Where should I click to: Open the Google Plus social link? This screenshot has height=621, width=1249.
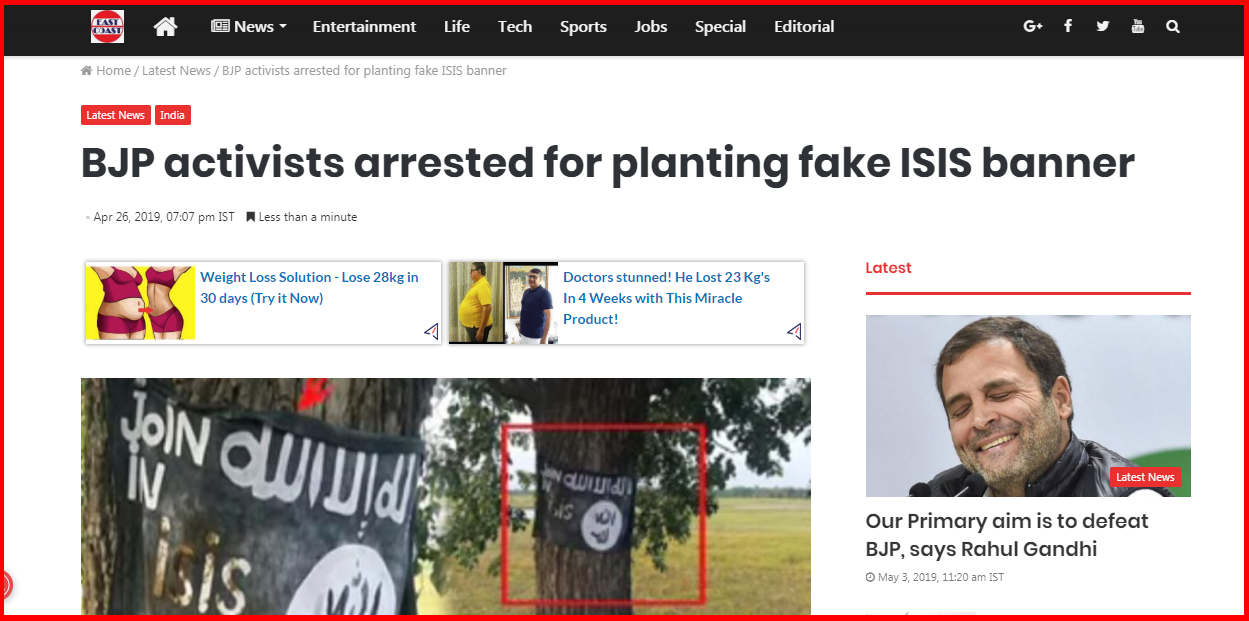[1033, 27]
